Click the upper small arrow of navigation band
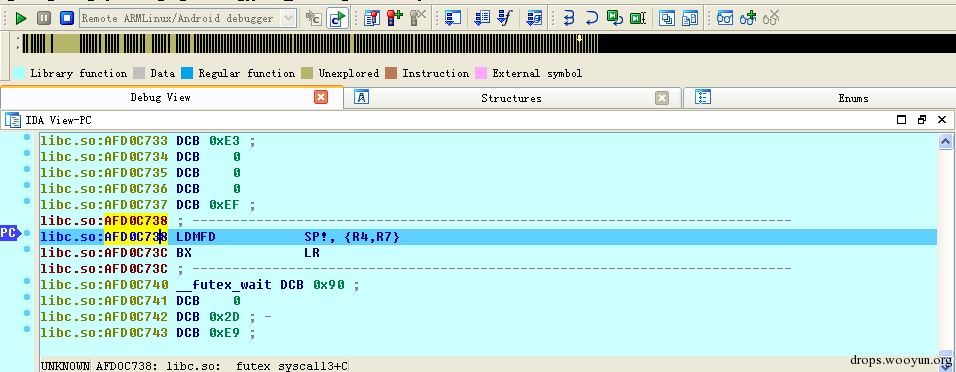 (x=18, y=38)
